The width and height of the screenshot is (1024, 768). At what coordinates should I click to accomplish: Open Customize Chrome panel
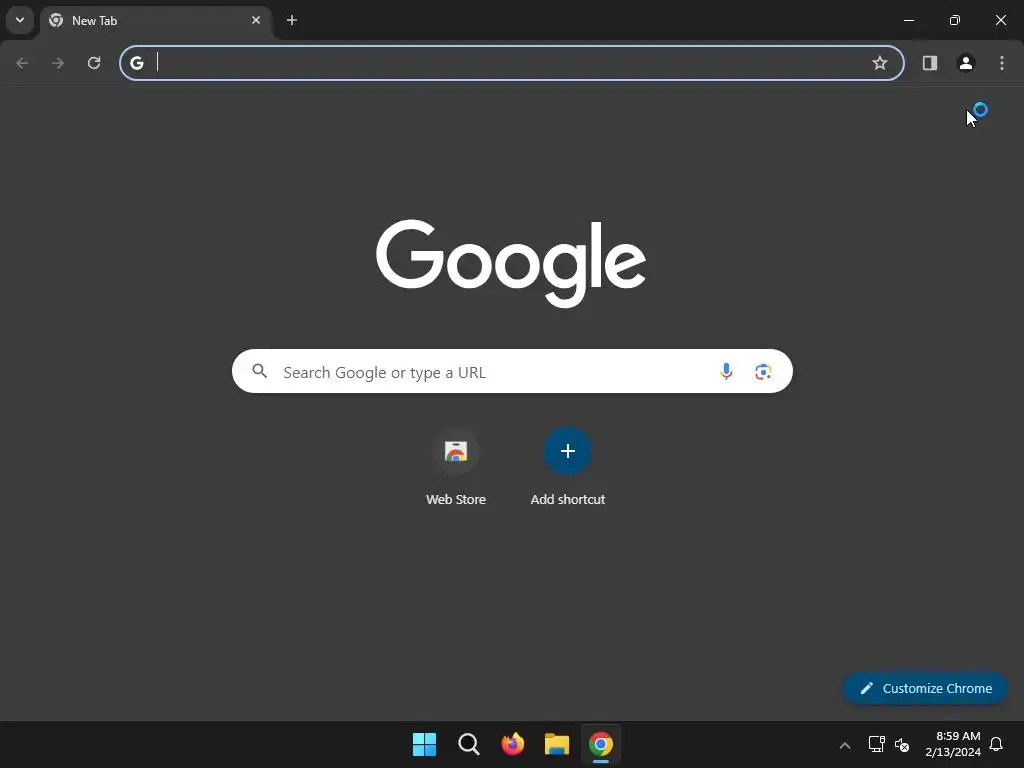(x=925, y=688)
